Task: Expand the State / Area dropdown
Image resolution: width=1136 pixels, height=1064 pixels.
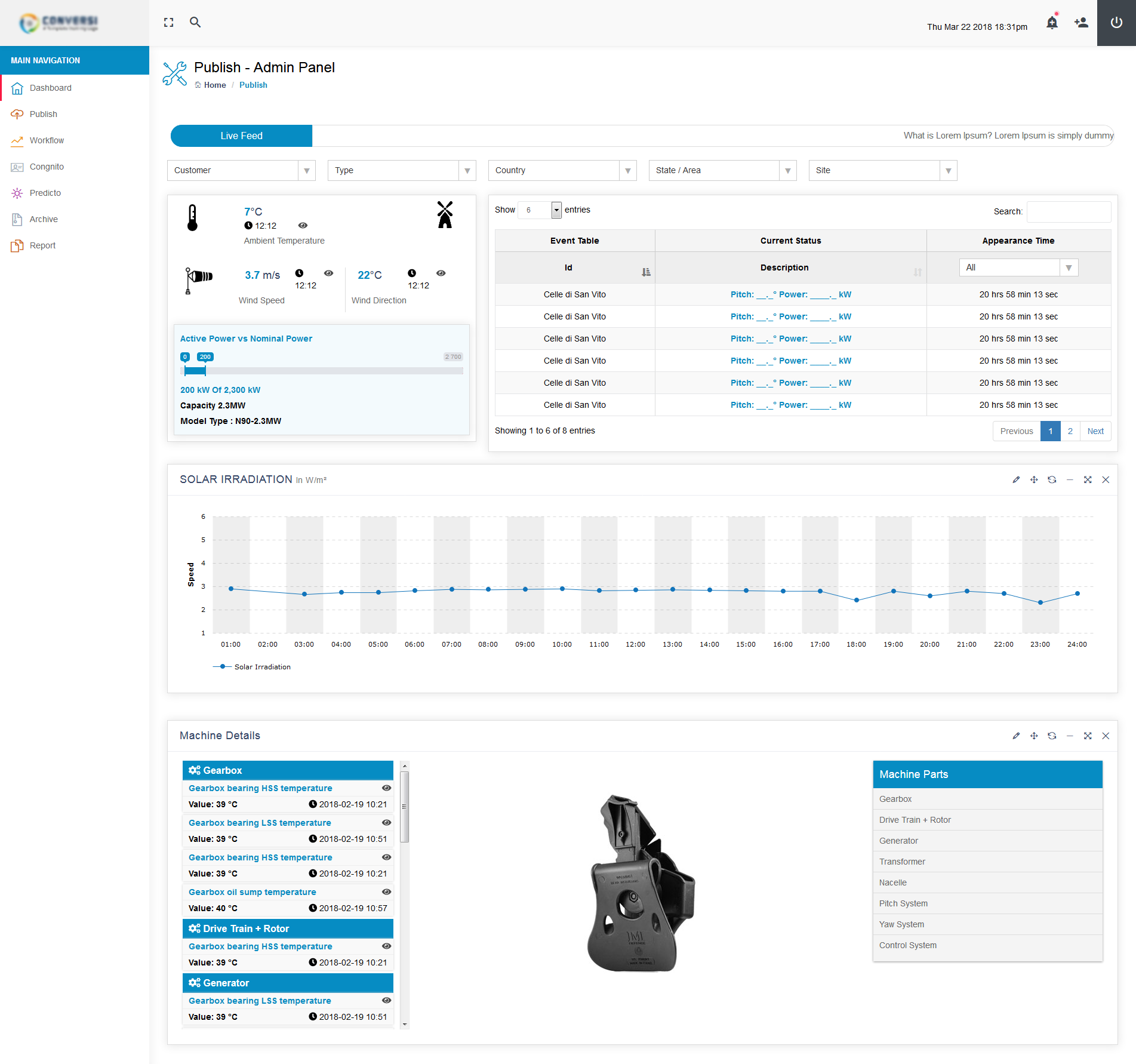Action: (x=722, y=171)
